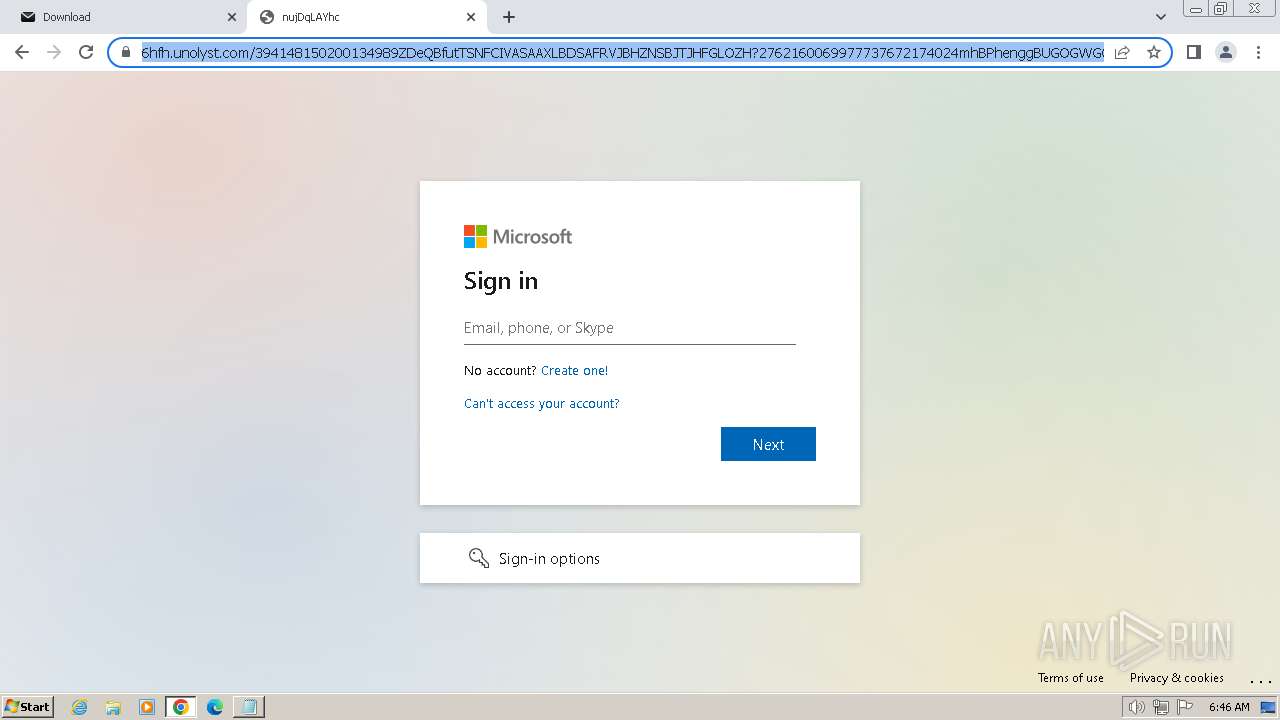Click the volume speaker tray icon
This screenshot has width=1280, height=720.
coord(1136,707)
